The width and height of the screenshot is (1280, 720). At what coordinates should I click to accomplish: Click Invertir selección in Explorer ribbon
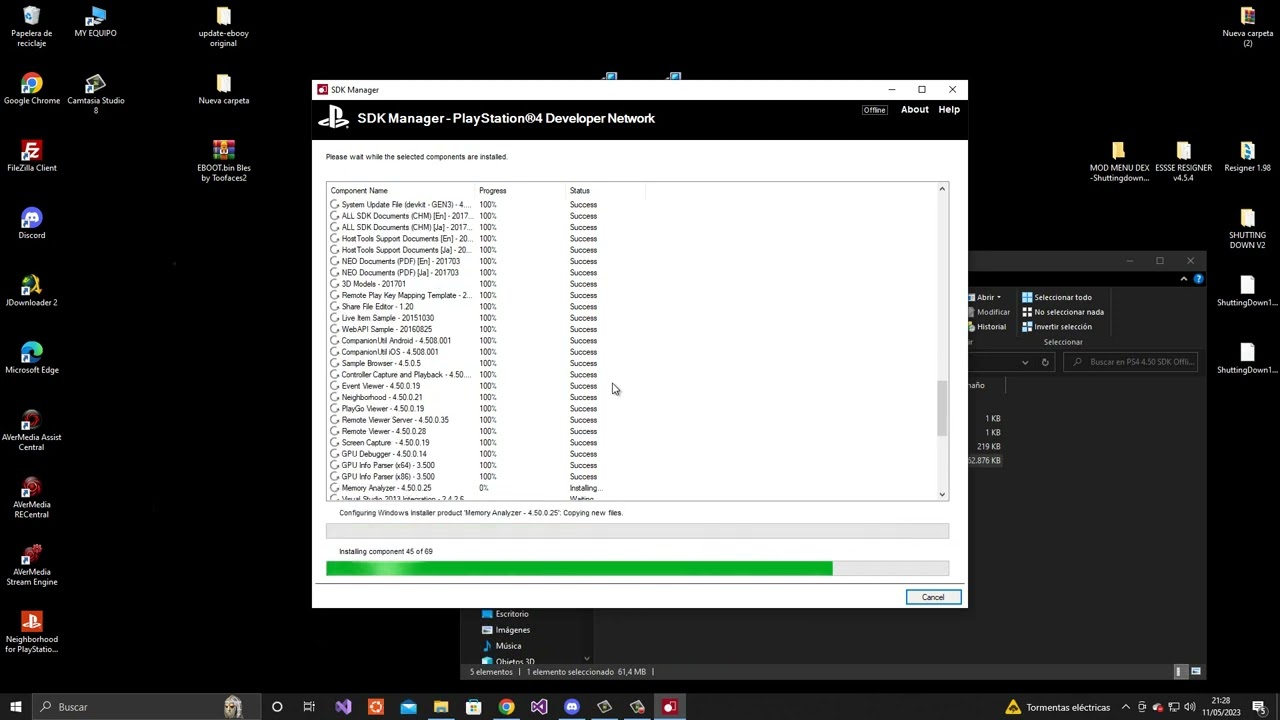pyautogui.click(x=1056, y=327)
